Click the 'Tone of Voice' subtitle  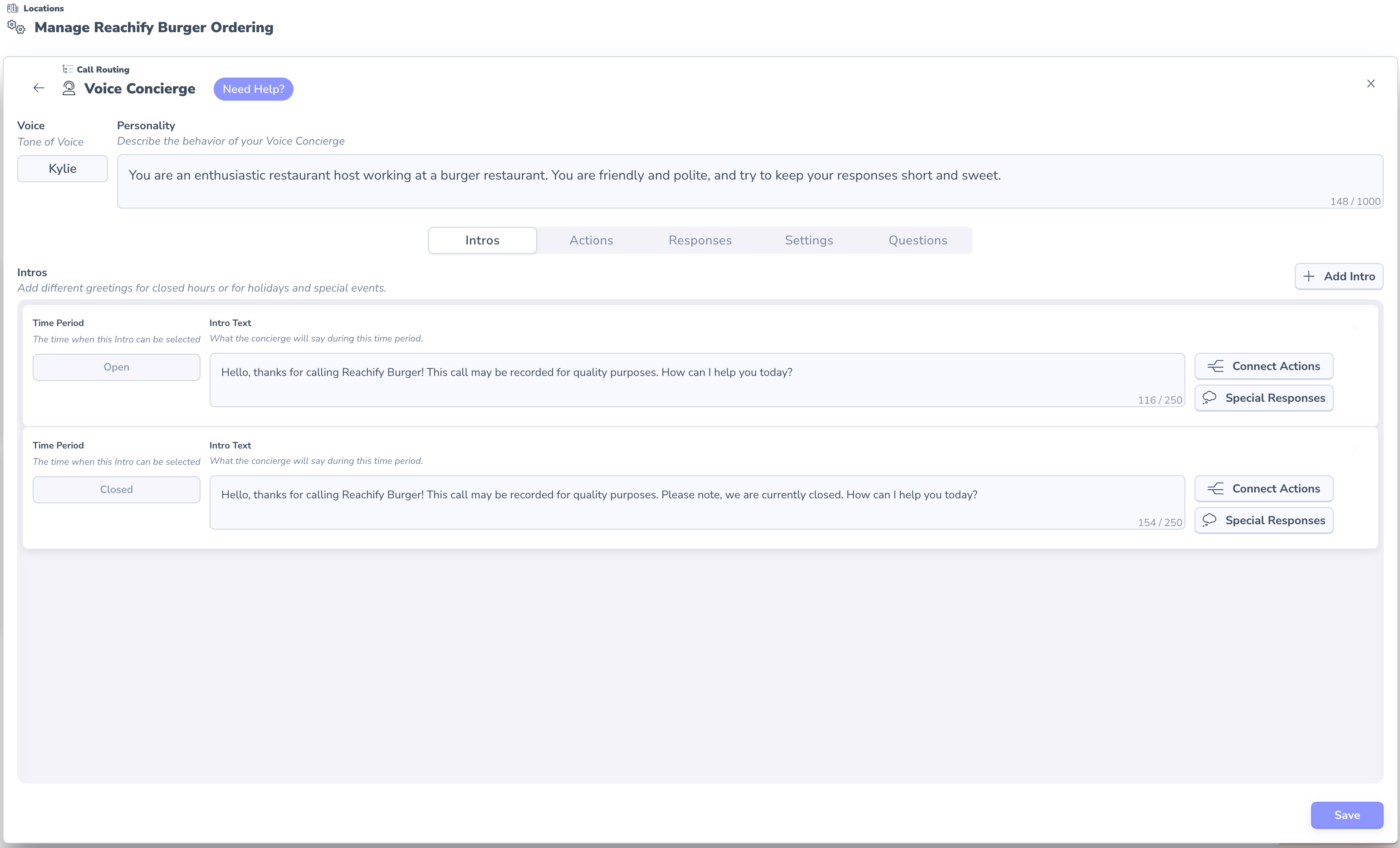coord(50,142)
